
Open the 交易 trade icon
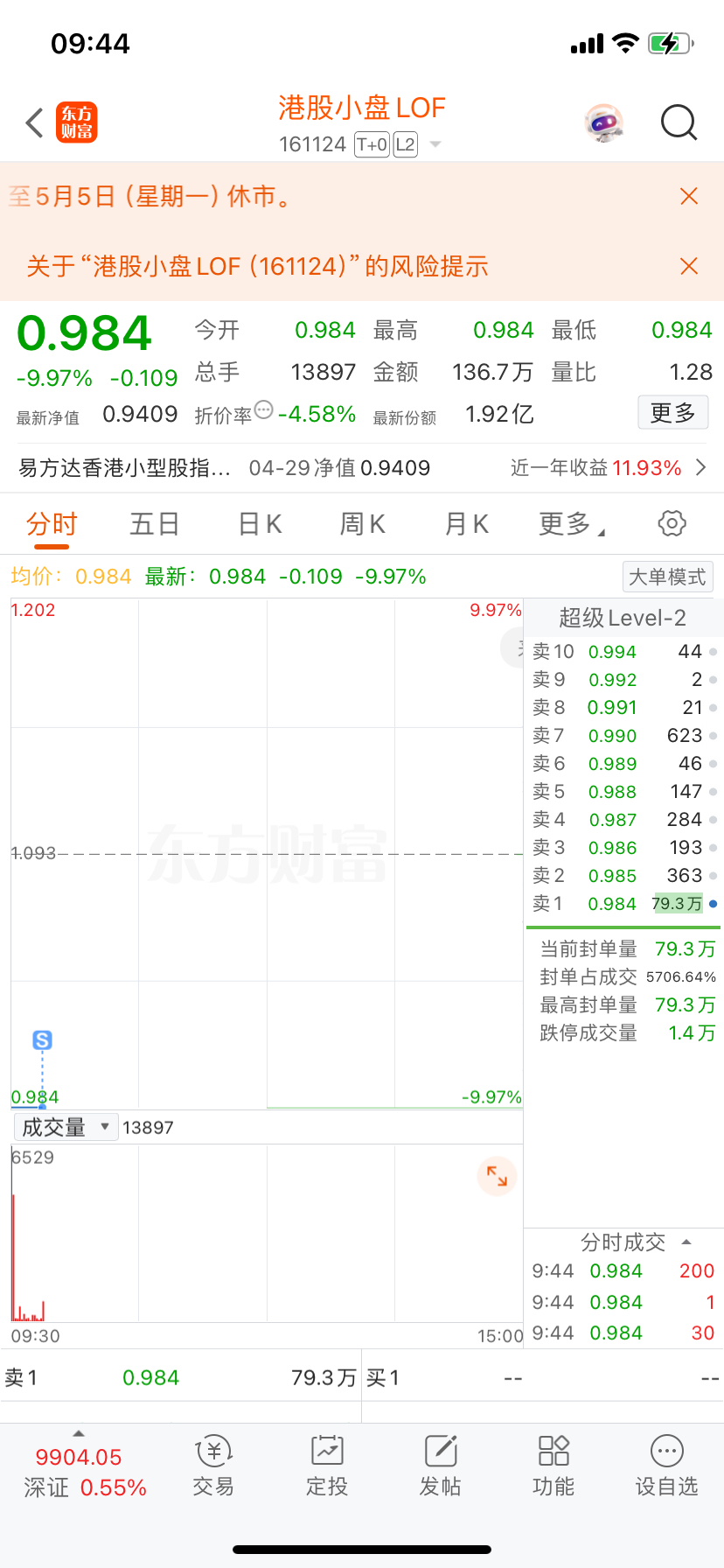213,1467
